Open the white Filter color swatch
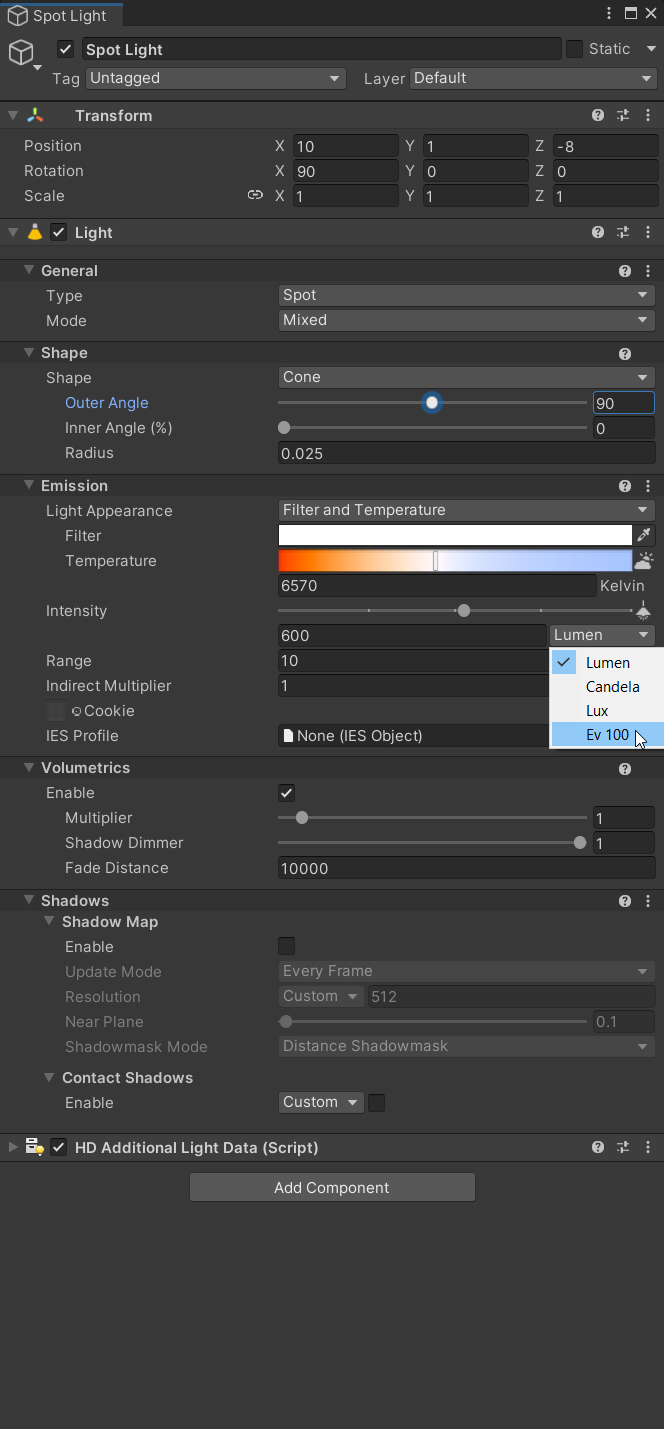Image resolution: width=664 pixels, height=1429 pixels. click(x=455, y=536)
